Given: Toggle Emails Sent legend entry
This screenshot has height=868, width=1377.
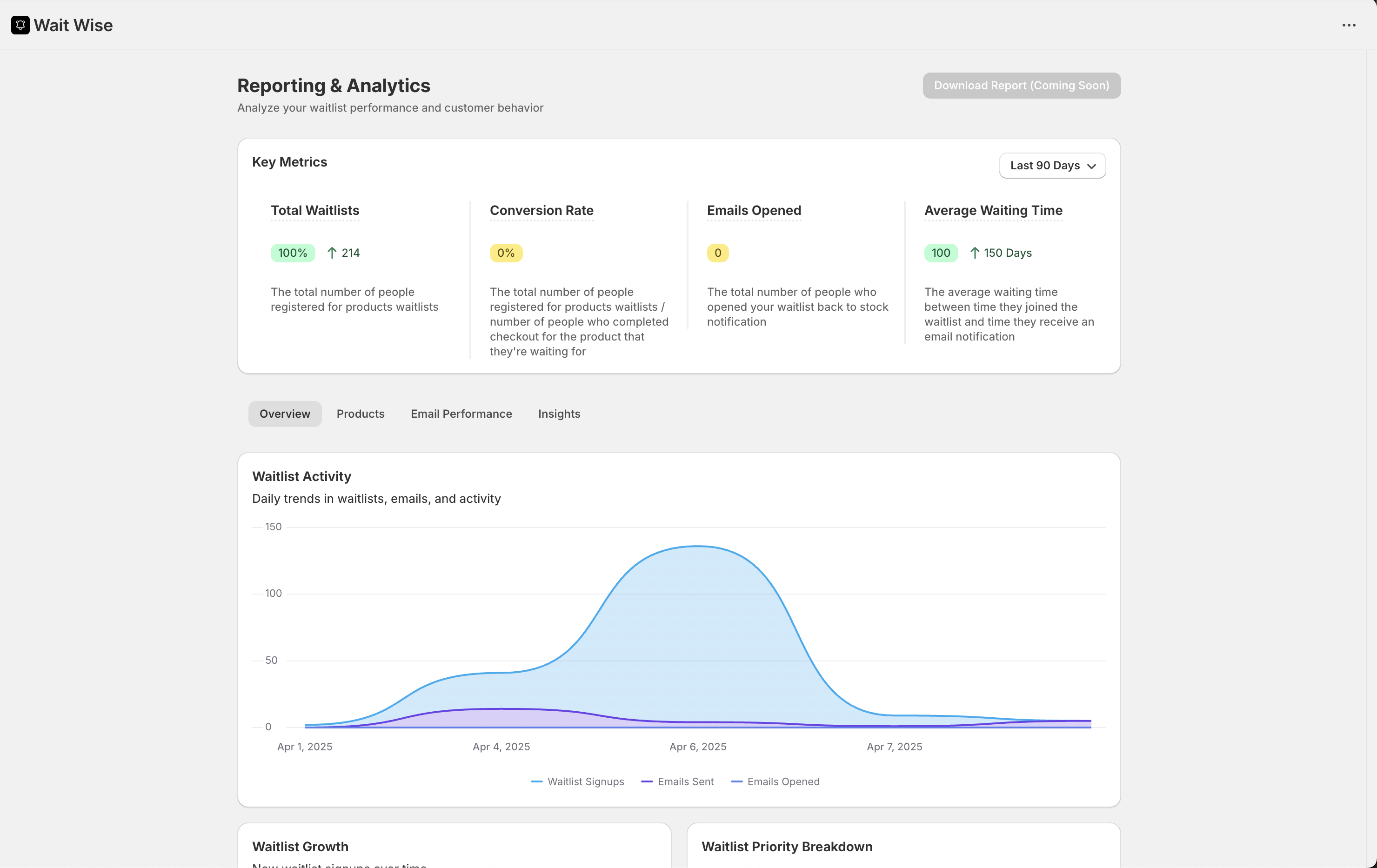Looking at the screenshot, I should tap(678, 781).
